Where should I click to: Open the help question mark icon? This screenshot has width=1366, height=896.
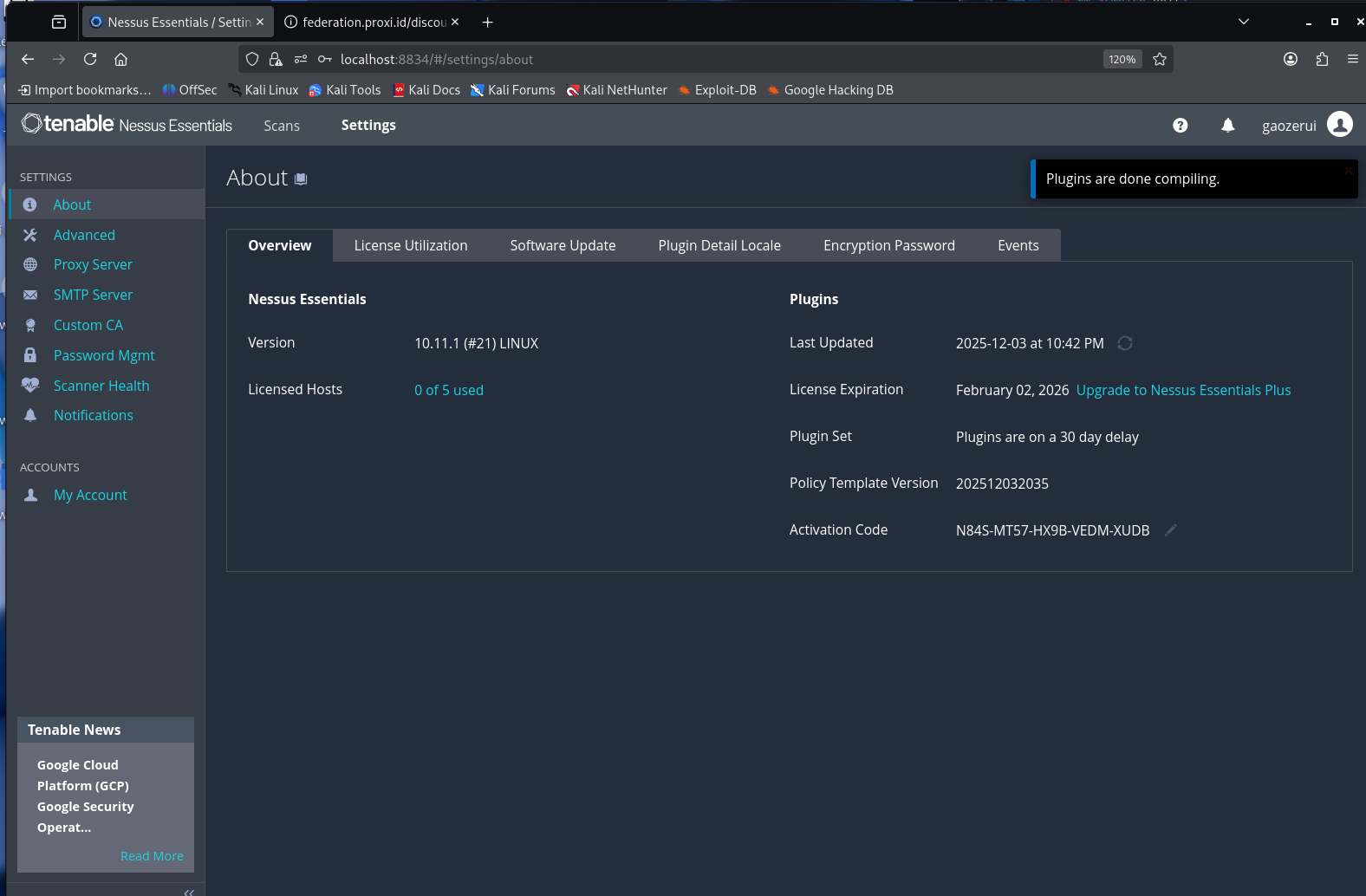(x=1180, y=126)
